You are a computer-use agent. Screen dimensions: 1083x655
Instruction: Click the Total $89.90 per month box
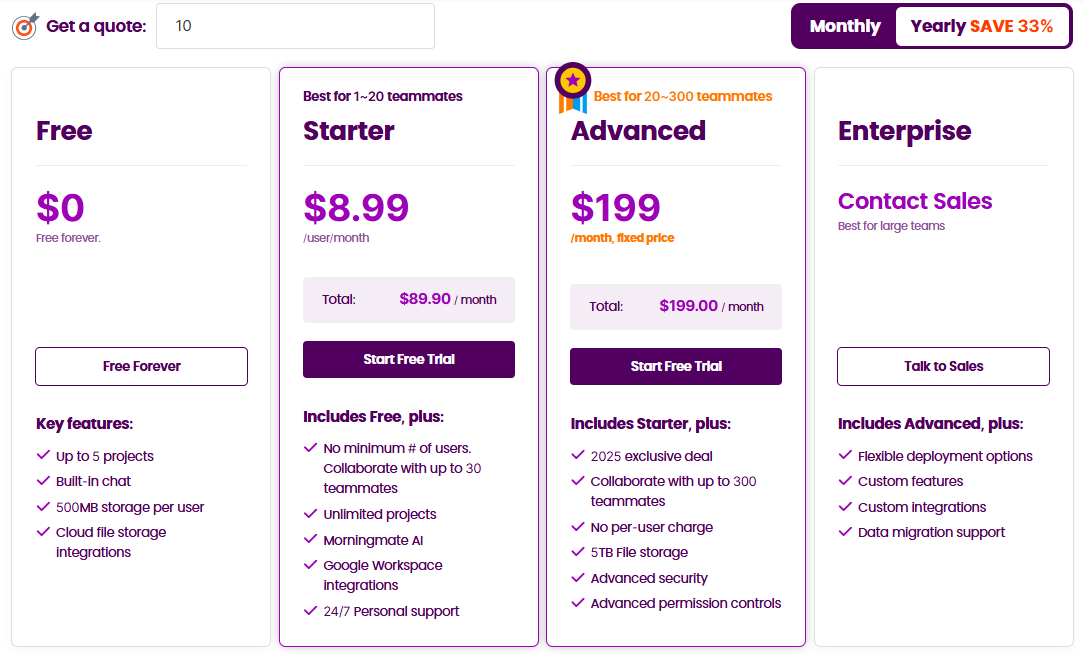tap(408, 299)
